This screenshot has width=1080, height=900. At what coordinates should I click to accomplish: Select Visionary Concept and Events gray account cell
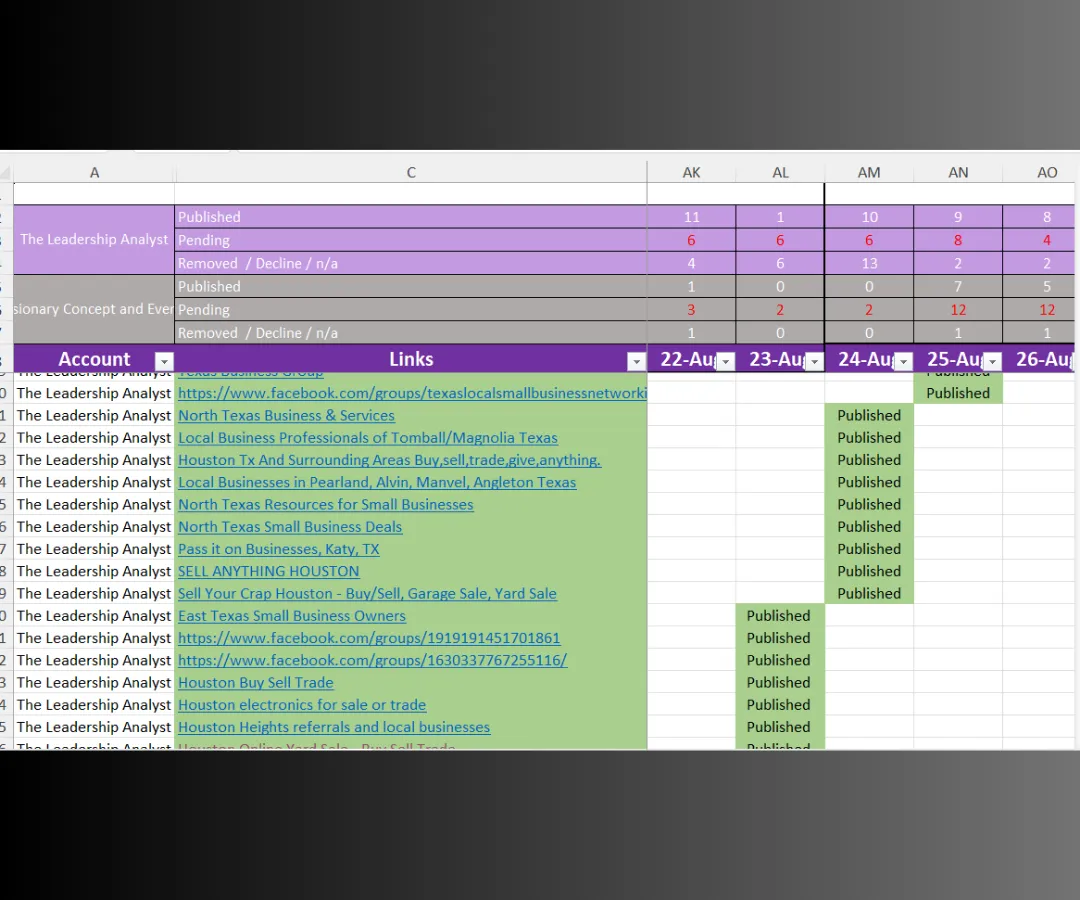coord(94,309)
